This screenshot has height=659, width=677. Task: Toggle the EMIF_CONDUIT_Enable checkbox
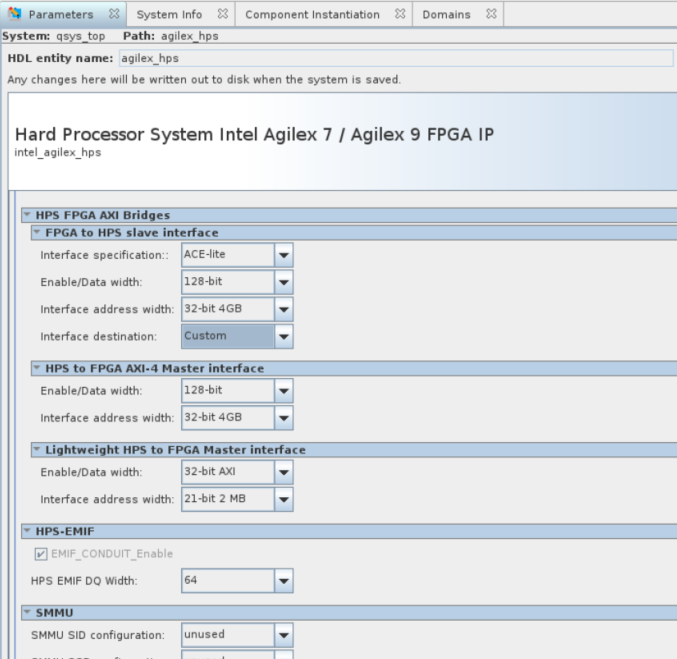pos(41,554)
